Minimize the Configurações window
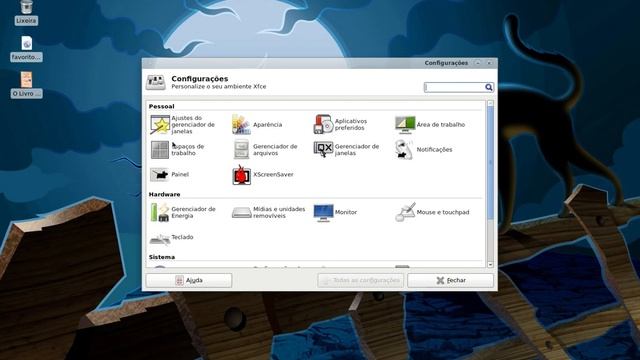 [478, 63]
